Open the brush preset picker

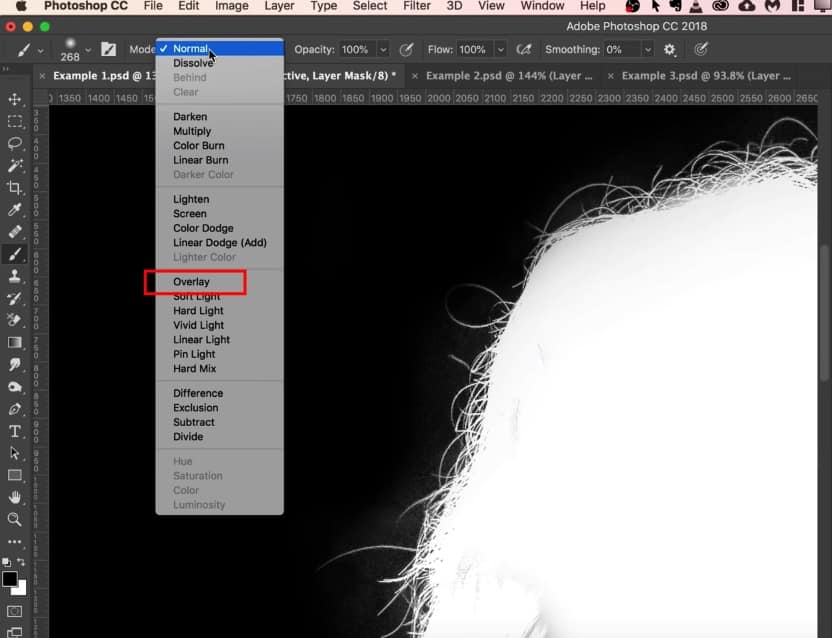coord(88,49)
